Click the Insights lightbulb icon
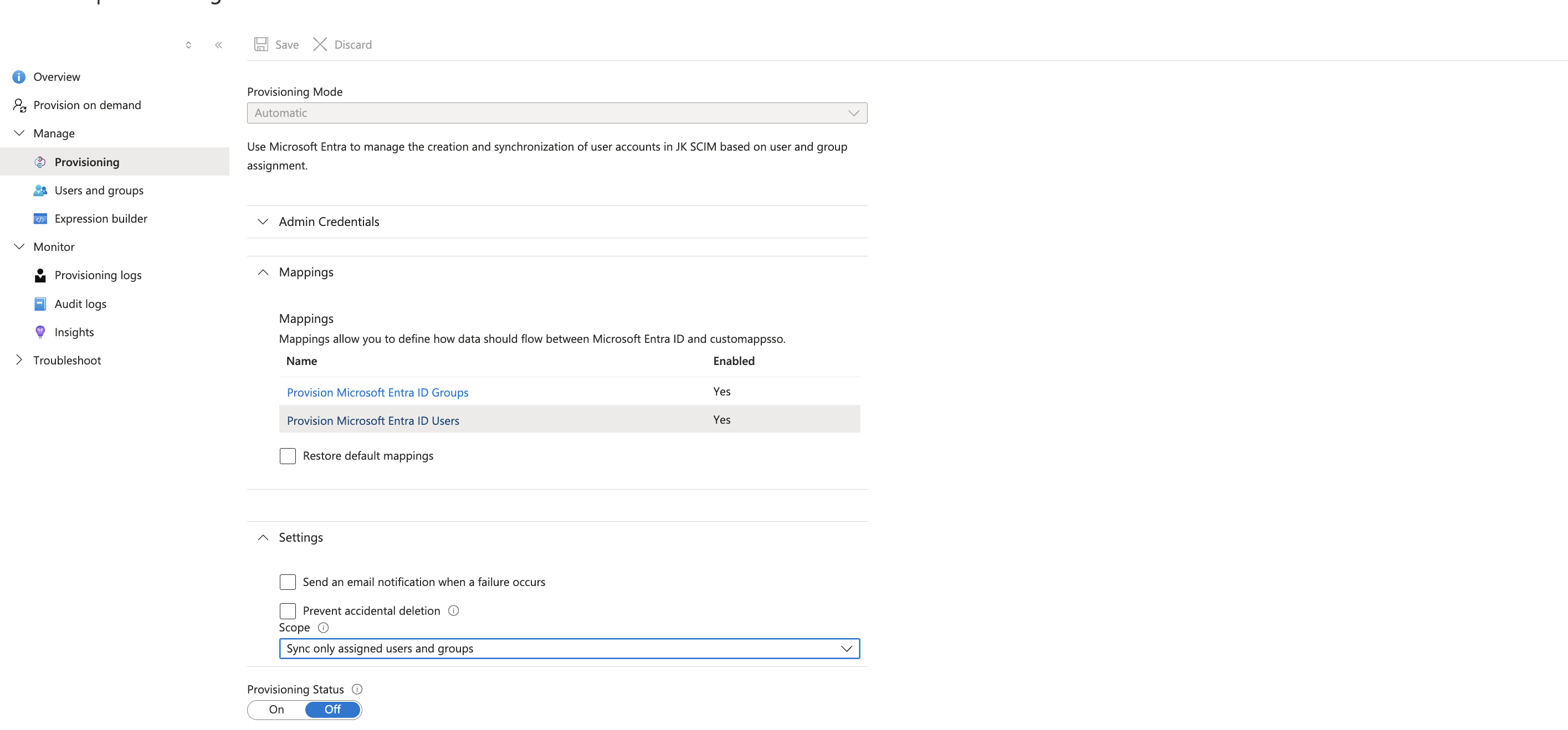The height and width of the screenshot is (730, 1568). (x=40, y=332)
